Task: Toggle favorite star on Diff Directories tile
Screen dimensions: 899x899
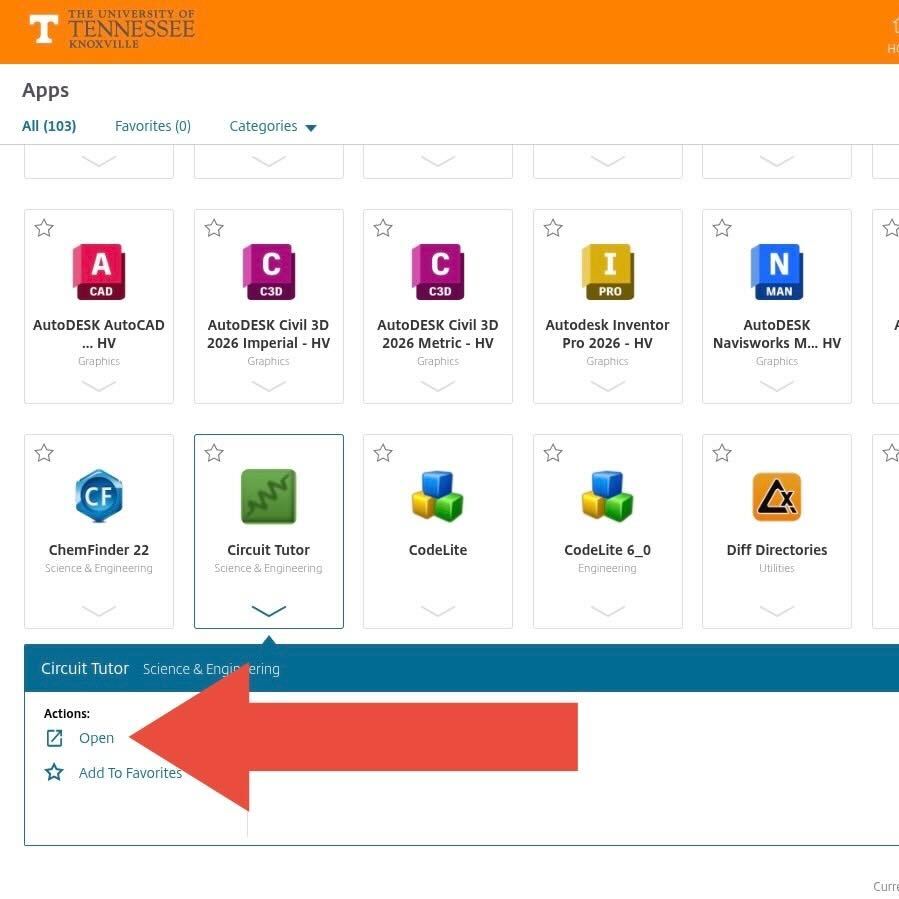Action: point(722,454)
